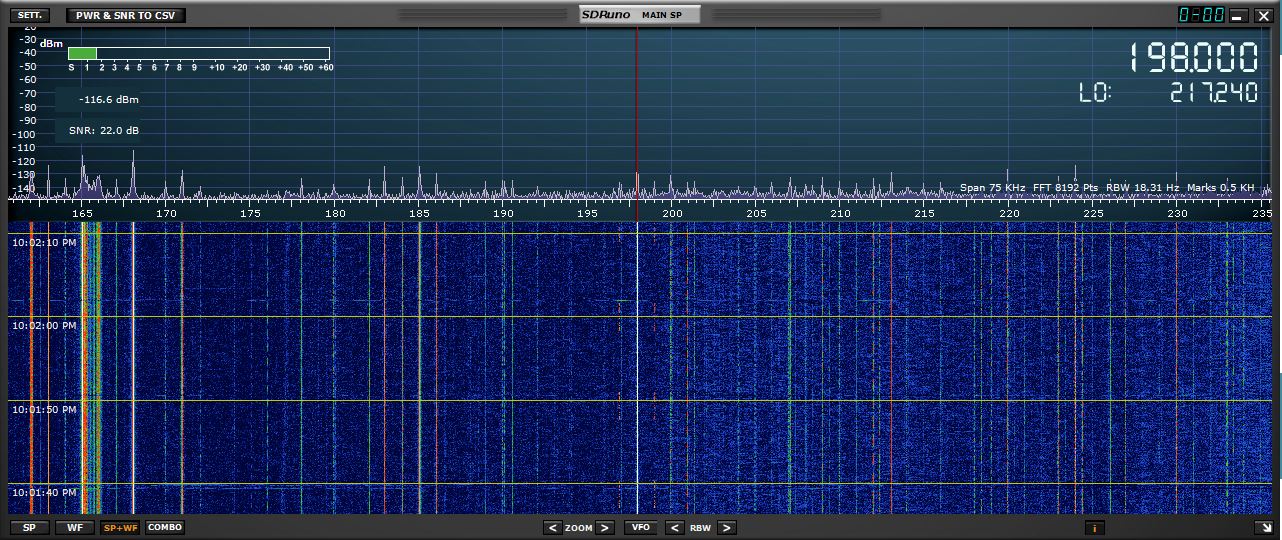Image resolution: width=1282 pixels, height=540 pixels.
Task: Click the 10:02:10 PM waterfall timestamp
Action: point(43,242)
